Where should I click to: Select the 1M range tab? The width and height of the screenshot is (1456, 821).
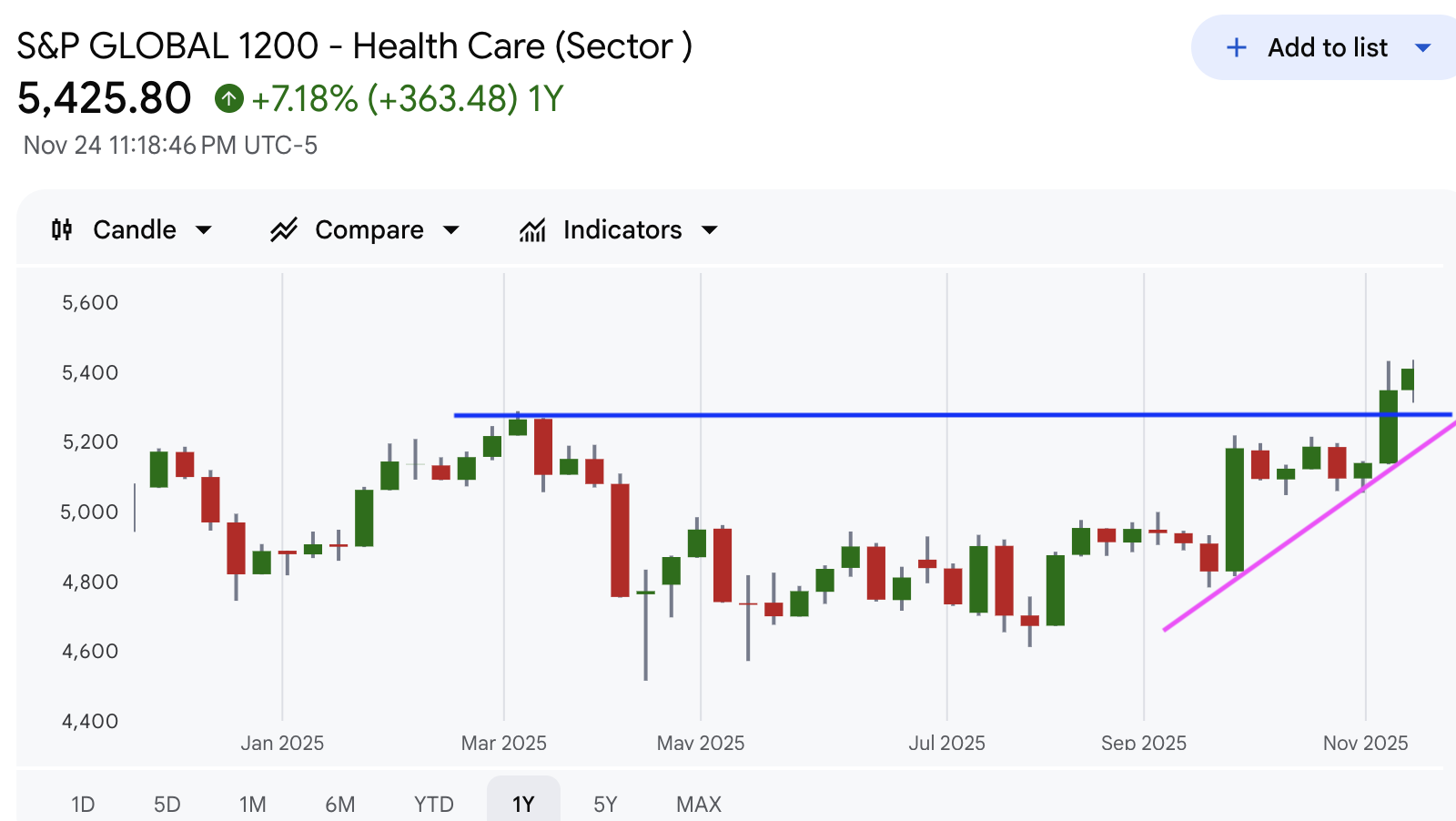(252, 804)
